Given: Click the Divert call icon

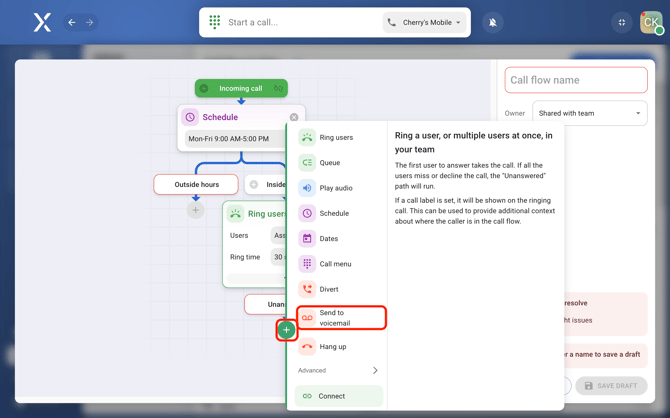Looking at the screenshot, I should pyautogui.click(x=307, y=290).
